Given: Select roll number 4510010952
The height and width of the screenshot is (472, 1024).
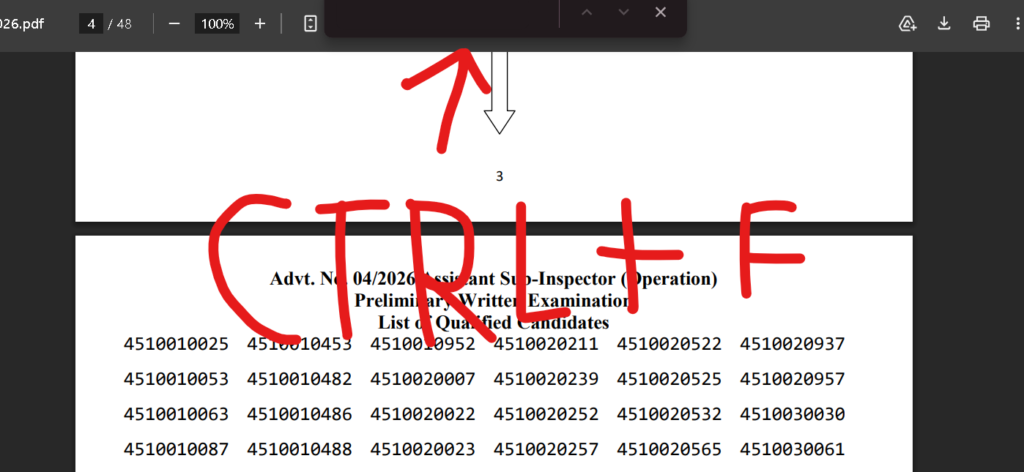Looking at the screenshot, I should pos(423,344).
